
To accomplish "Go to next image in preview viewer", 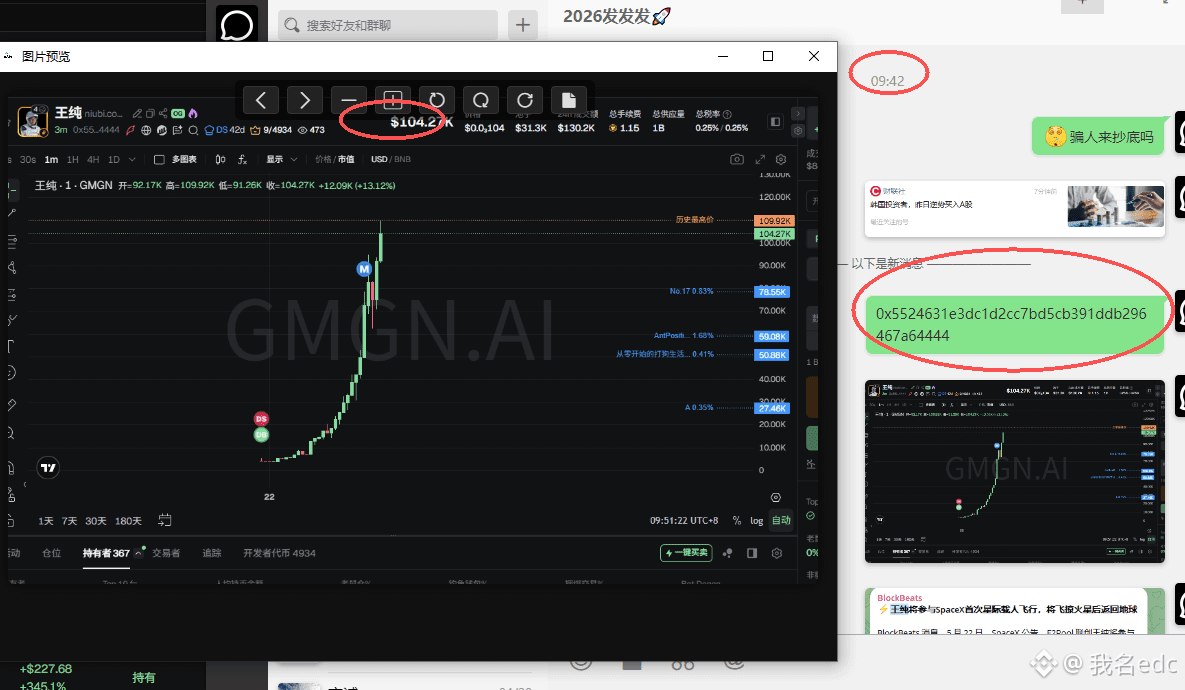I will point(305,100).
